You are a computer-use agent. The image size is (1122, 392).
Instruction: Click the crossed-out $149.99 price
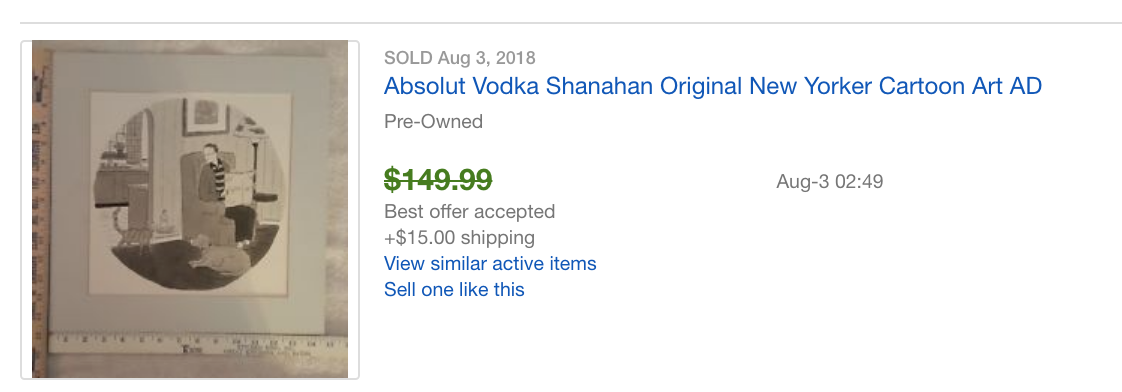pos(438,180)
